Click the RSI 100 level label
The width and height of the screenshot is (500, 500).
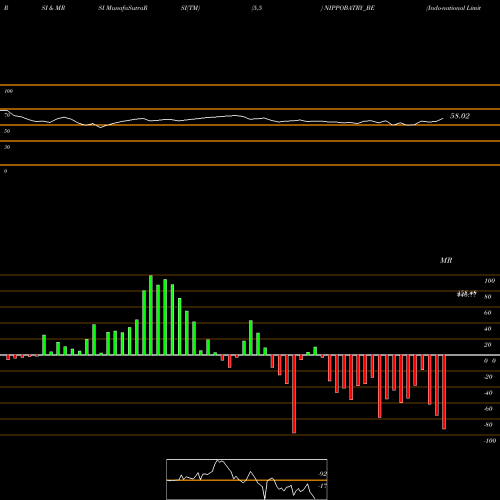pos(8,91)
